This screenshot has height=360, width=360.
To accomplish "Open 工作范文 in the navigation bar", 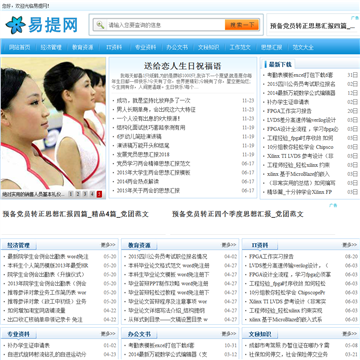I will pyautogui.click(x=240, y=47).
